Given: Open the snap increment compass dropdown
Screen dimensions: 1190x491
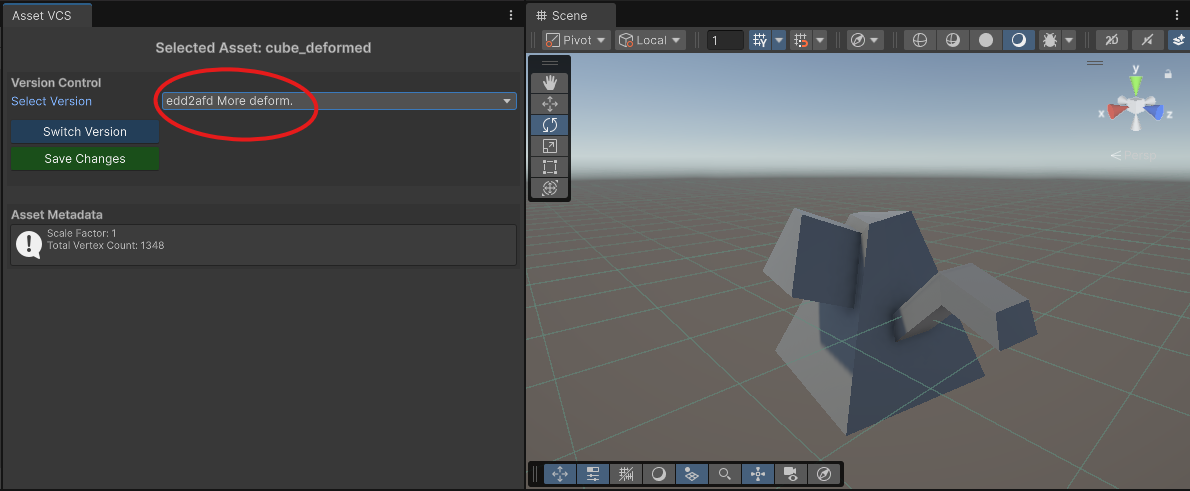Looking at the screenshot, I should 865,40.
